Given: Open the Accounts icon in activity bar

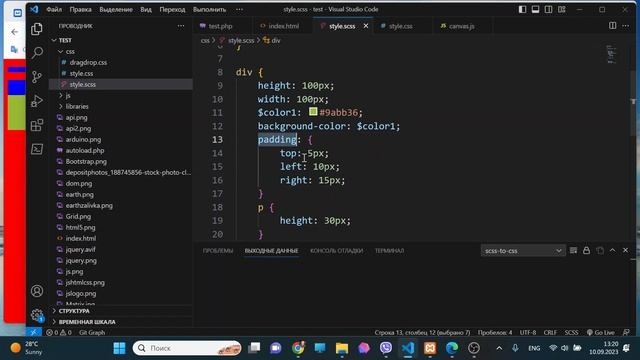Looking at the screenshot, I should pyautogui.click(x=37, y=291).
